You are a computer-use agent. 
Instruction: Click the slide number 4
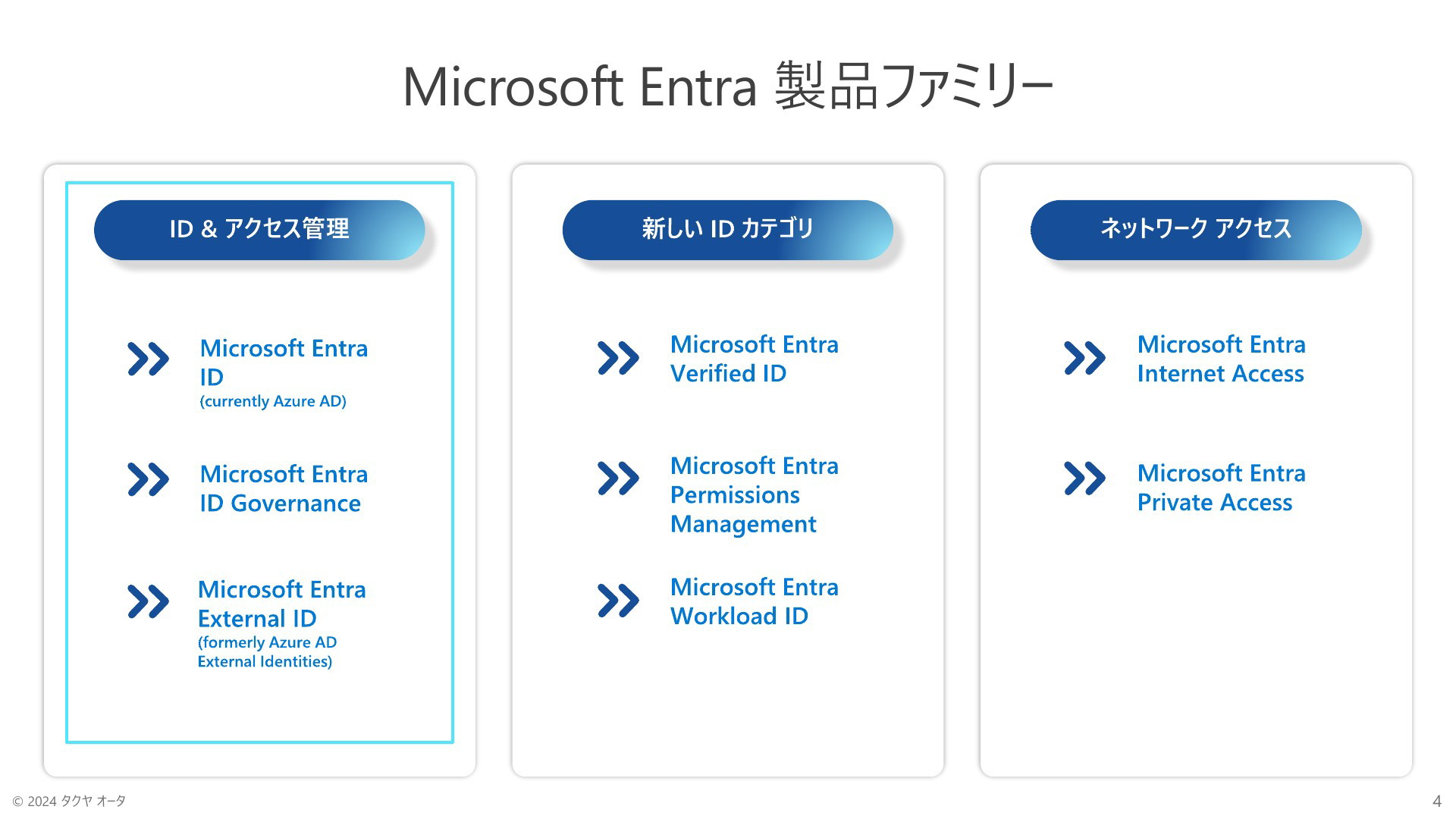(x=1436, y=801)
